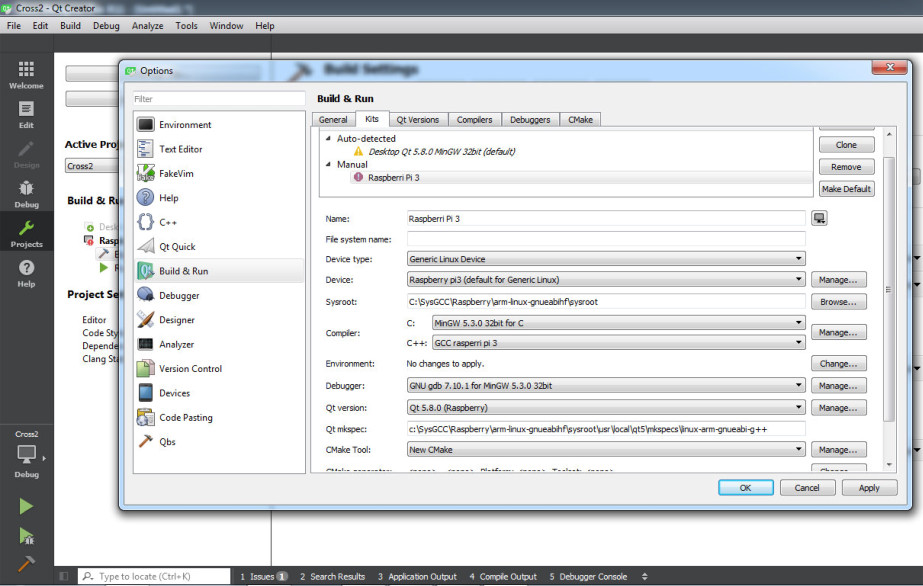Select Environment category in Options
Screen dimensions: 923x586
pos(219,125)
